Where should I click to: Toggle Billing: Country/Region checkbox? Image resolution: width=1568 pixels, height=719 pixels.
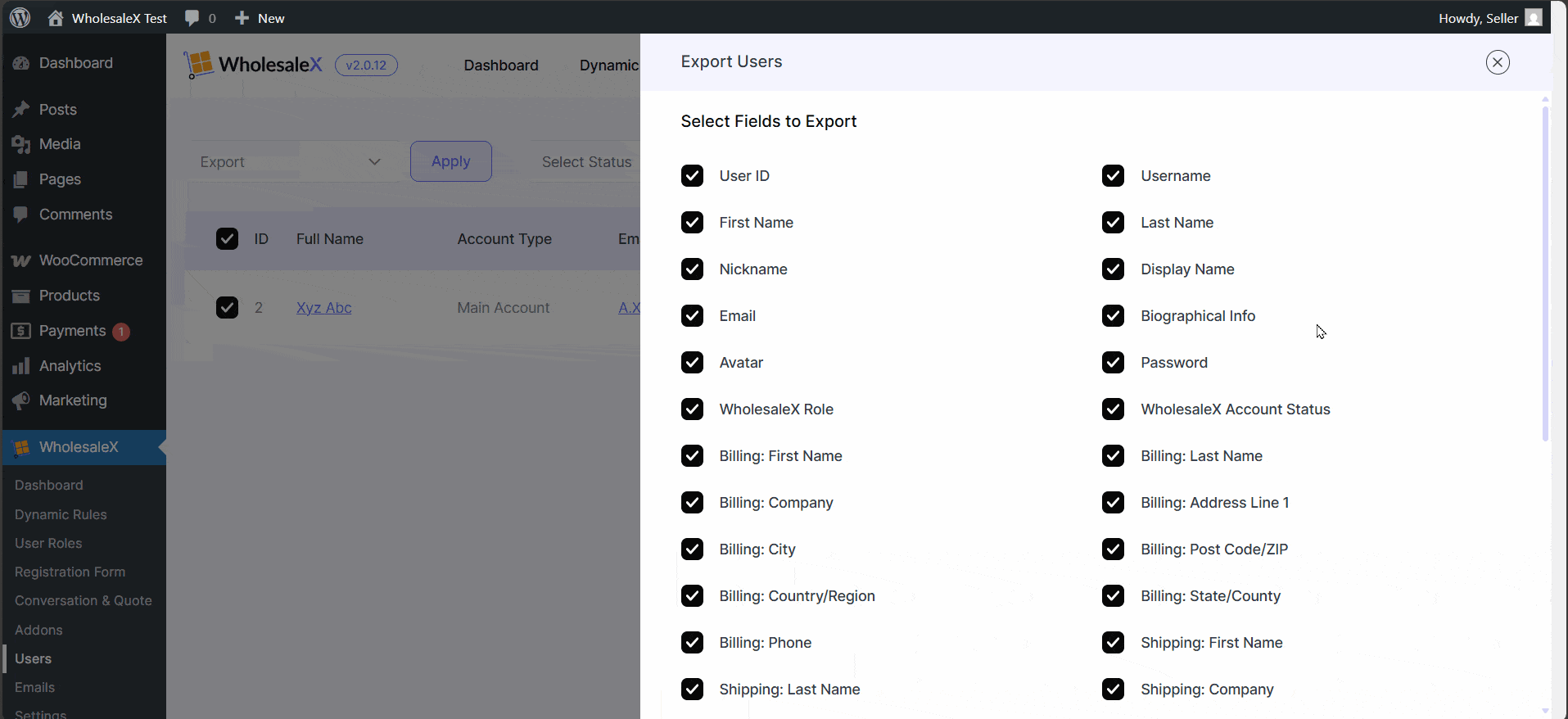click(x=692, y=596)
